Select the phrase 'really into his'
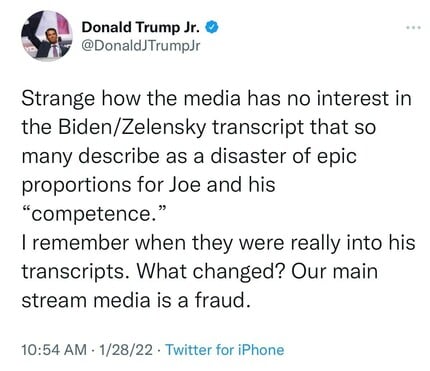Viewport: 430px width, 371px height. pos(353,243)
